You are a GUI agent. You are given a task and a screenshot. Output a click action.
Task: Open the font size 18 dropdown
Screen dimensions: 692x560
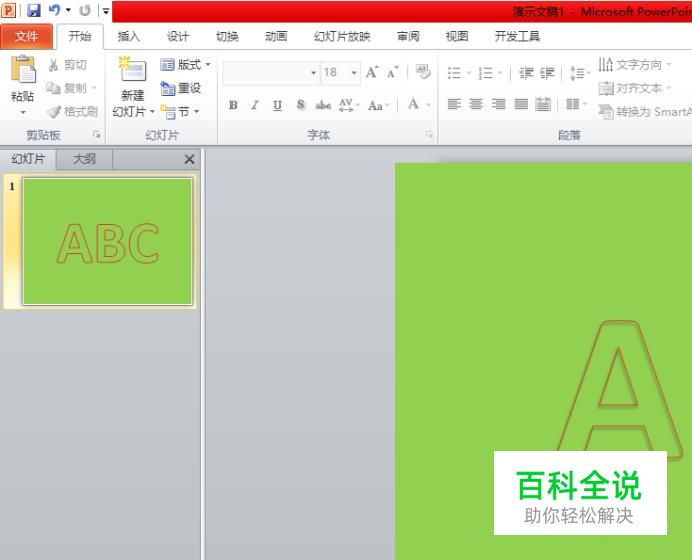(x=354, y=72)
